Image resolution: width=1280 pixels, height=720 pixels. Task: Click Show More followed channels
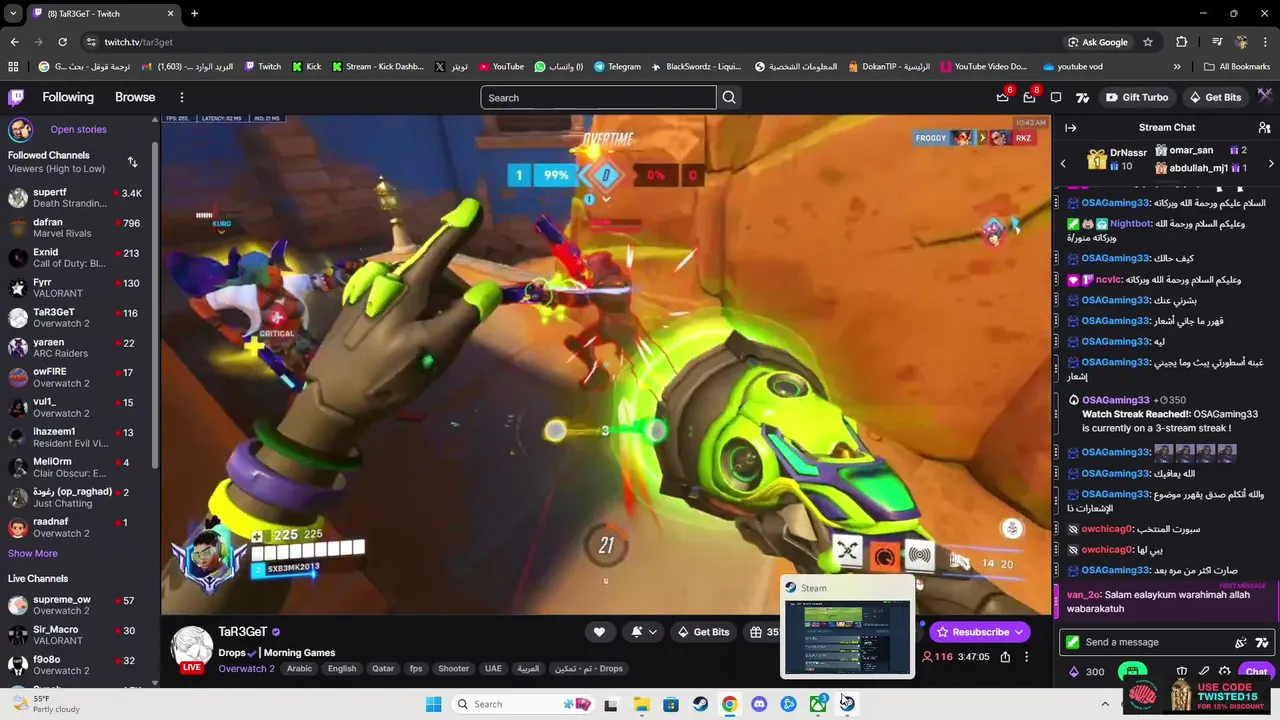point(33,553)
